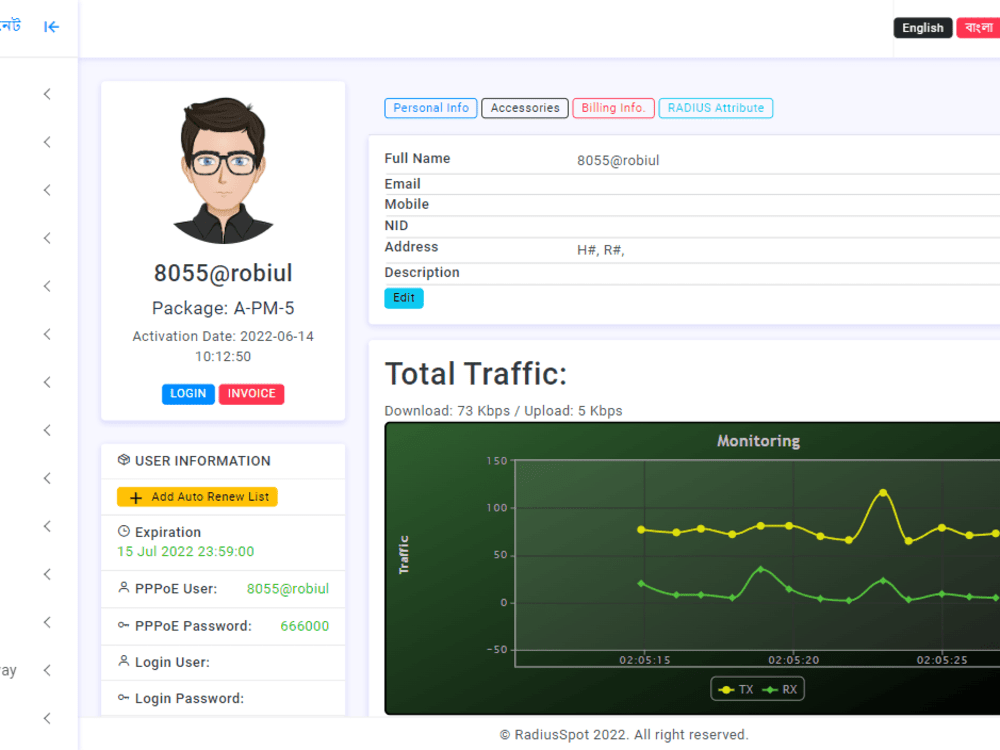Click the 150 y-axis label

pos(497,460)
